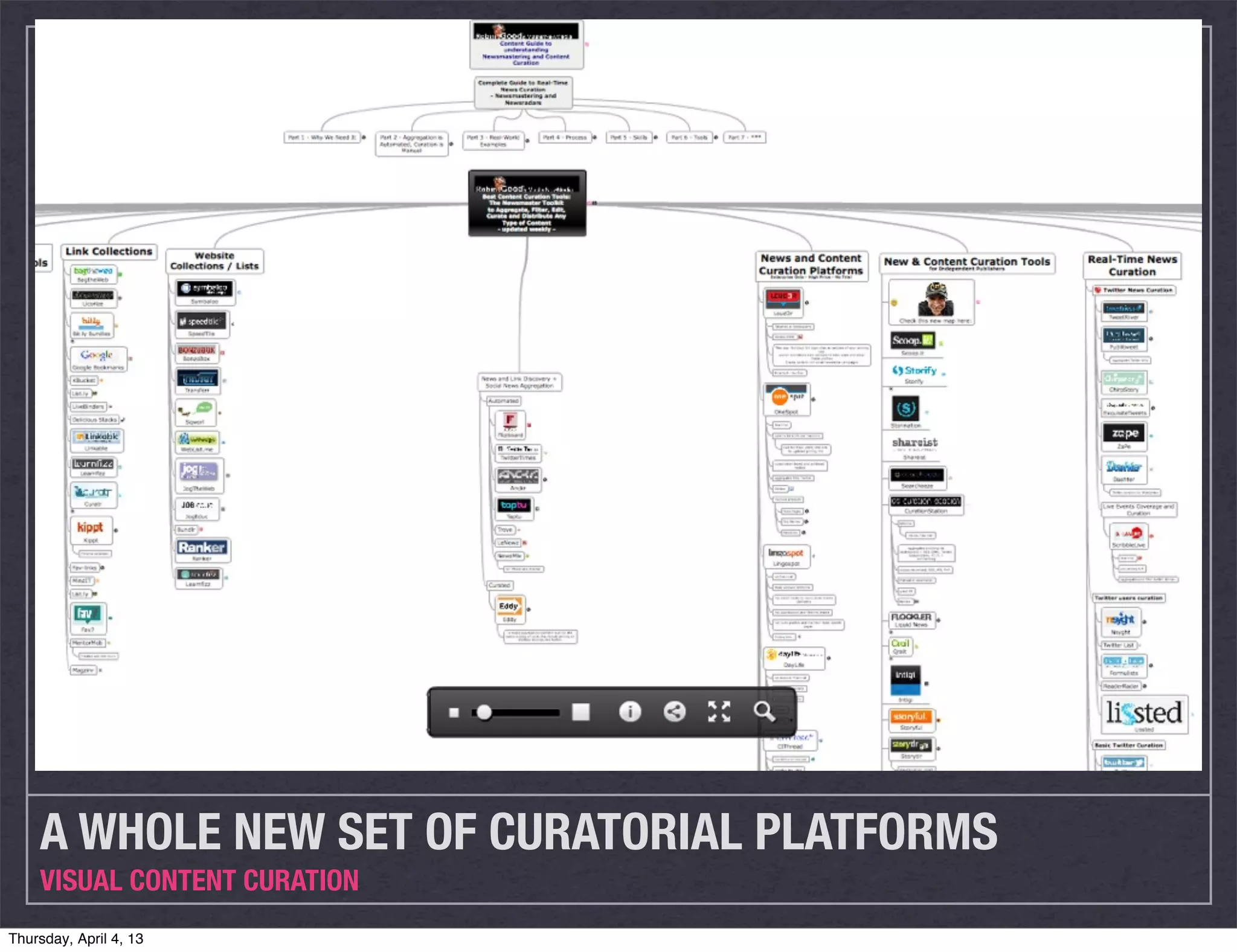
Task: Select the OneSpot logo node
Action: point(787,400)
